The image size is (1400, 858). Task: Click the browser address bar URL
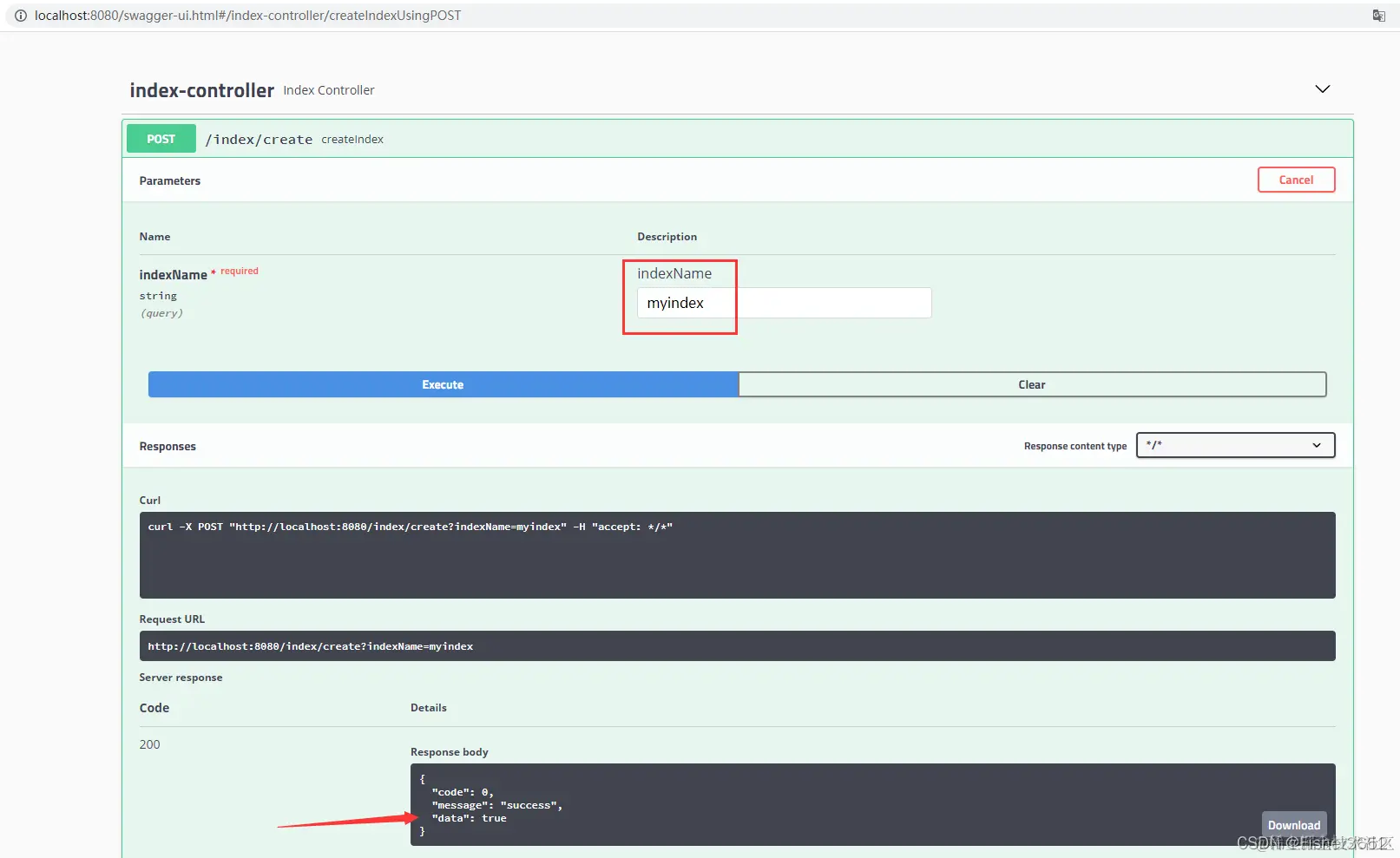[x=247, y=16]
